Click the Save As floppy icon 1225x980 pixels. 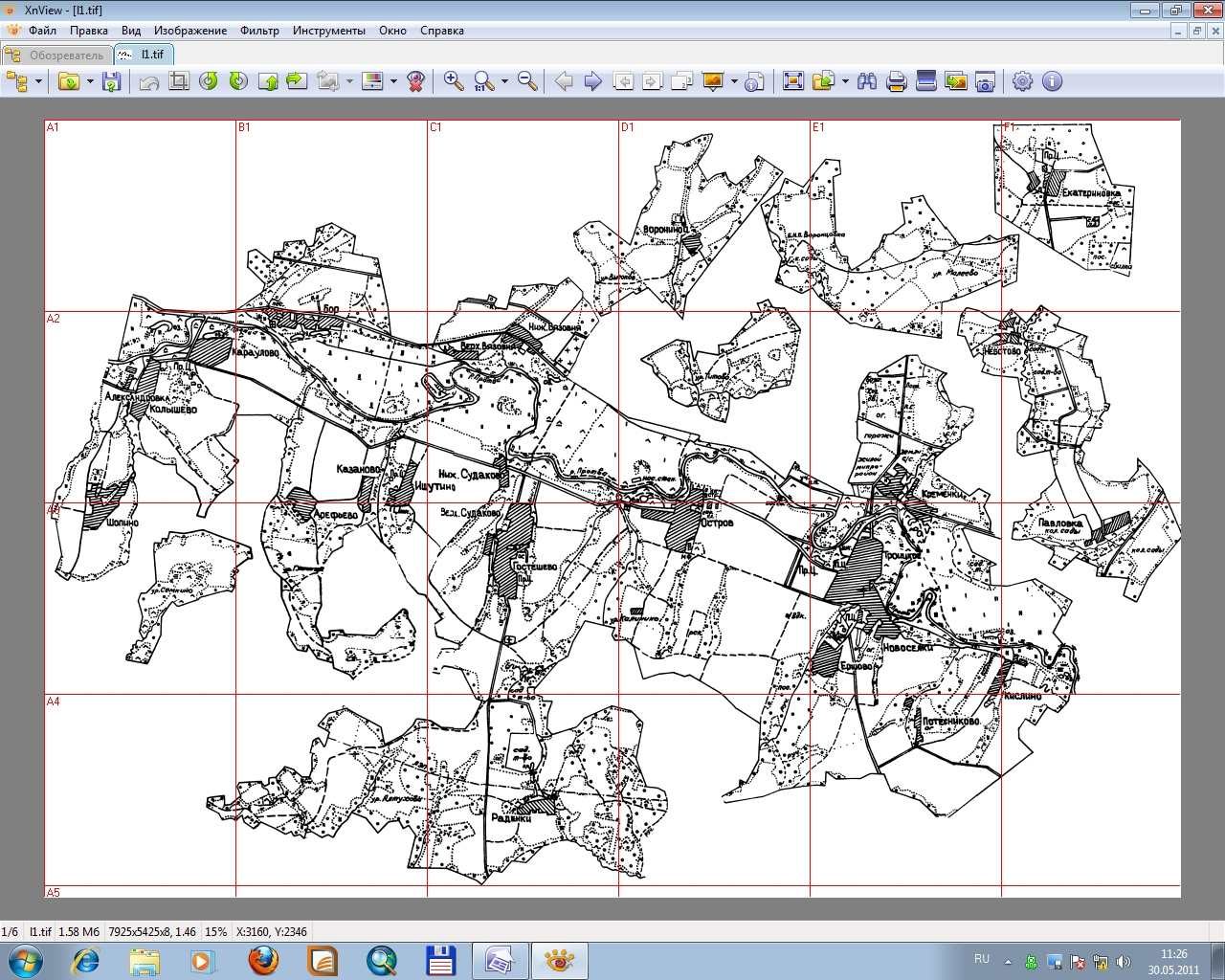pyautogui.click(x=111, y=81)
